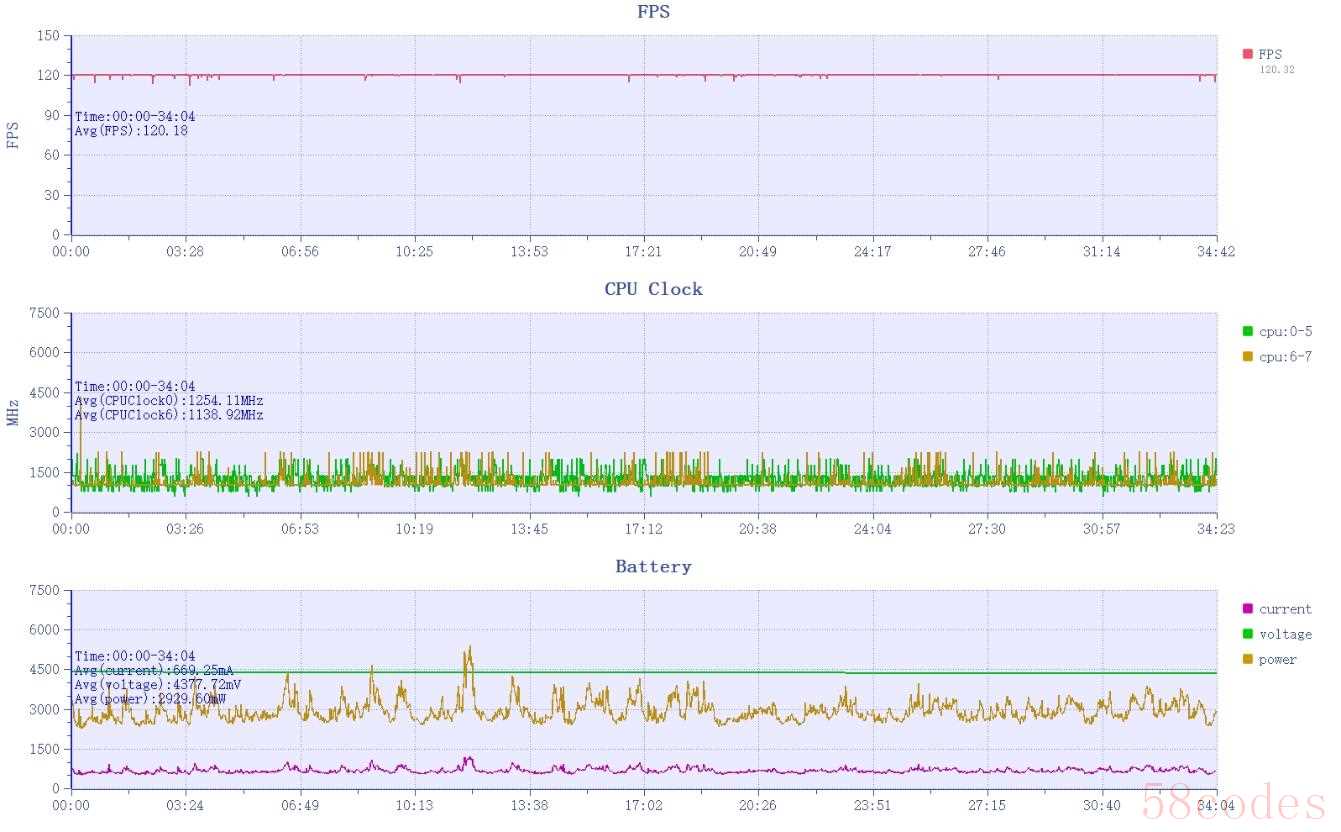Viewport: 1341px width, 832px height.
Task: Click the 34:42 end marker on the FPS axis
Action: 1216,252
